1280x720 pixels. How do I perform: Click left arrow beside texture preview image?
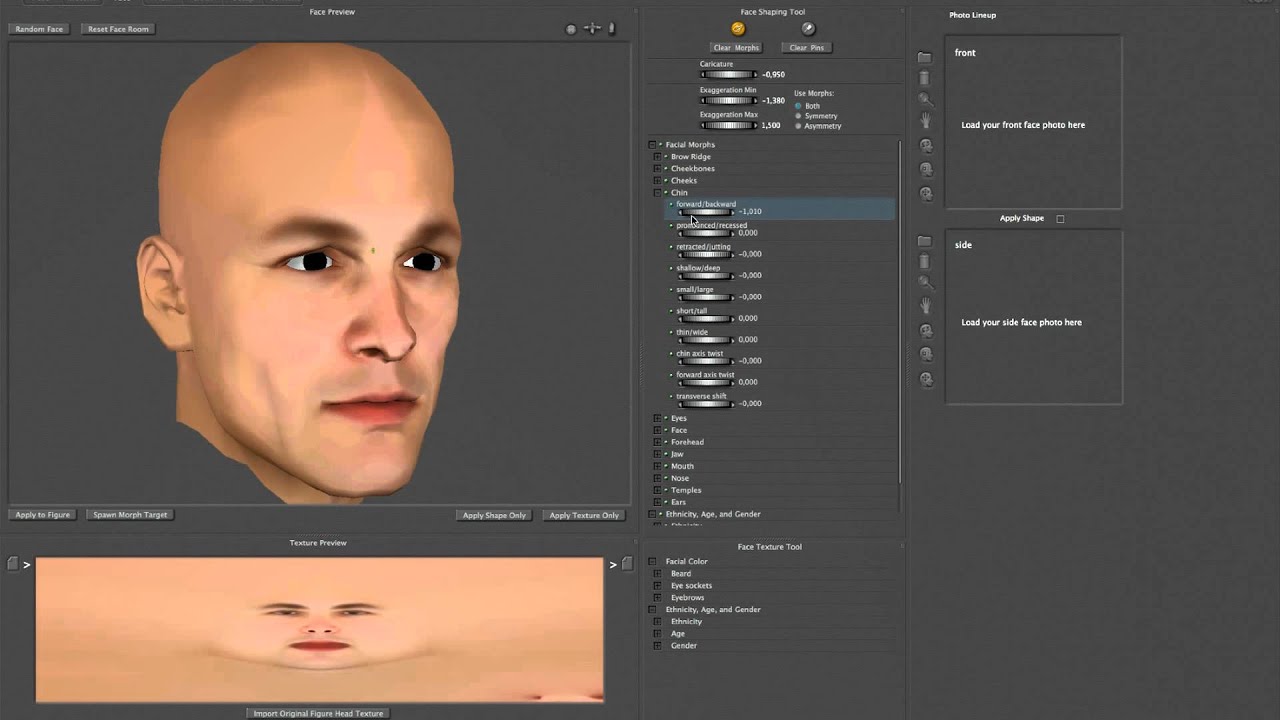coord(27,565)
